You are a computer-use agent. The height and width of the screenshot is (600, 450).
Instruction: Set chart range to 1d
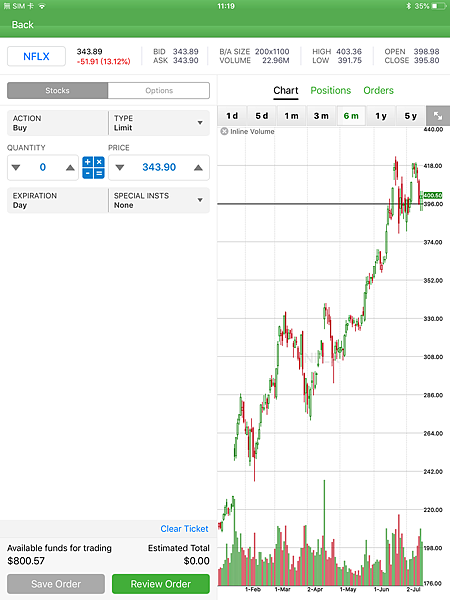click(232, 116)
